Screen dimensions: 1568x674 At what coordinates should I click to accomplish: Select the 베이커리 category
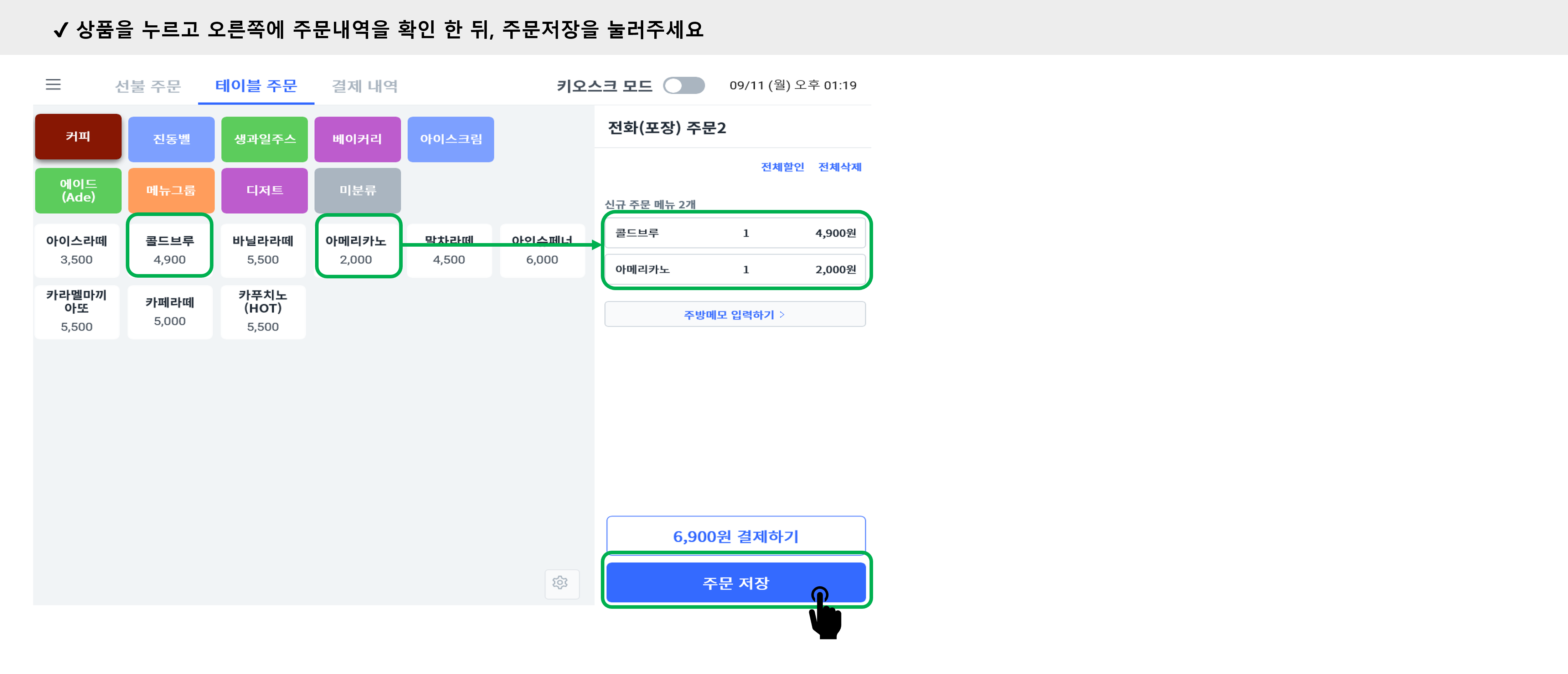click(358, 139)
